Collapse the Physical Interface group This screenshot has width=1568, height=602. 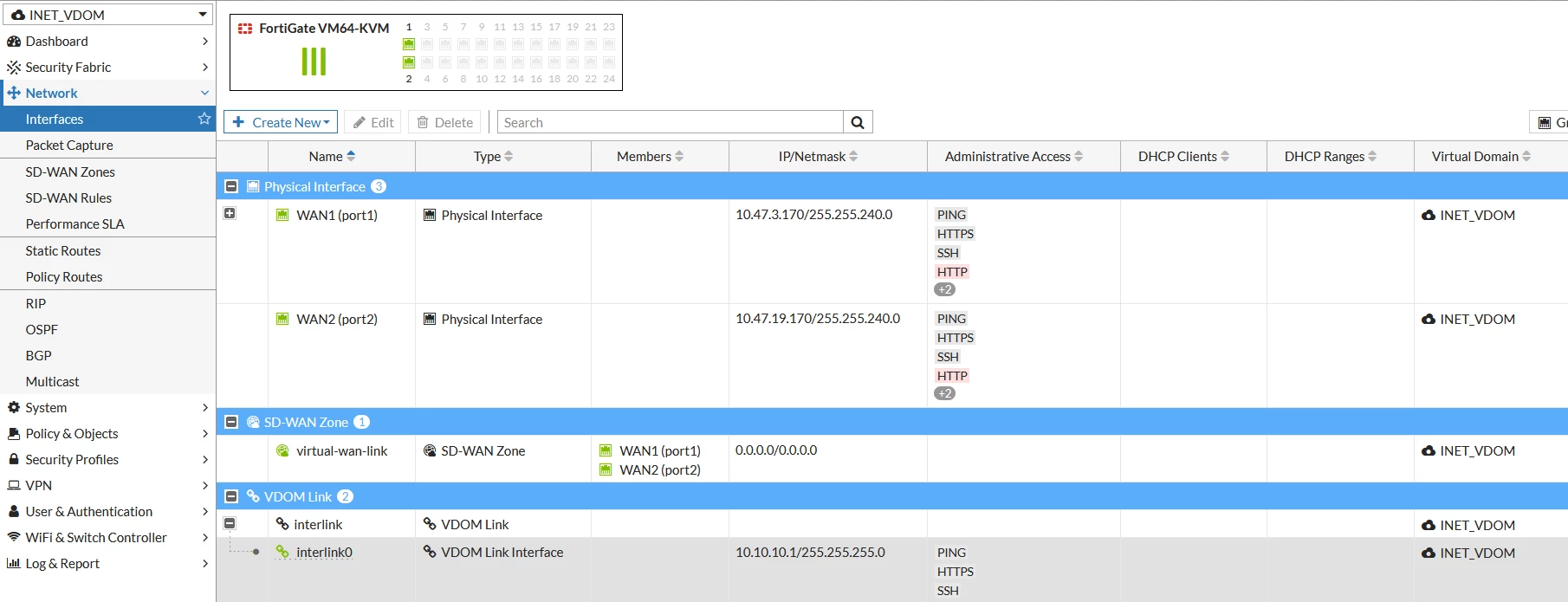coord(231,186)
